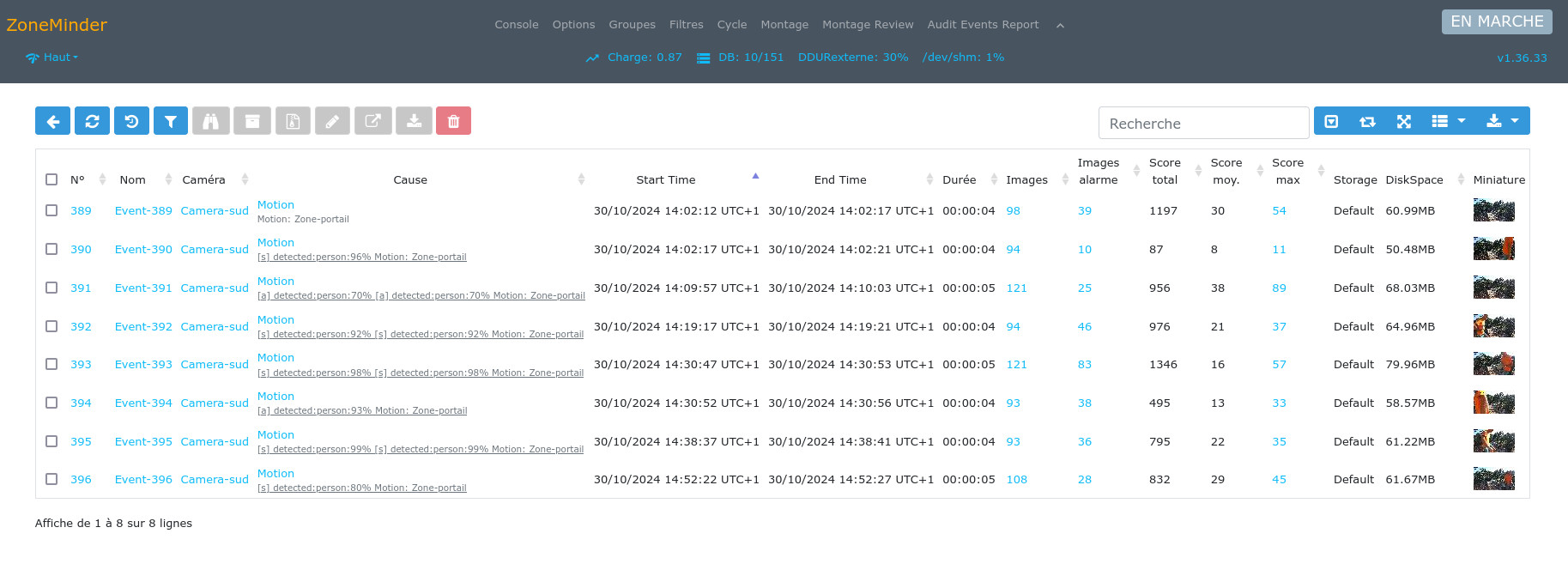The width and height of the screenshot is (1568, 576).
Task: Click the pencil edit toolbar button
Action: click(x=332, y=121)
